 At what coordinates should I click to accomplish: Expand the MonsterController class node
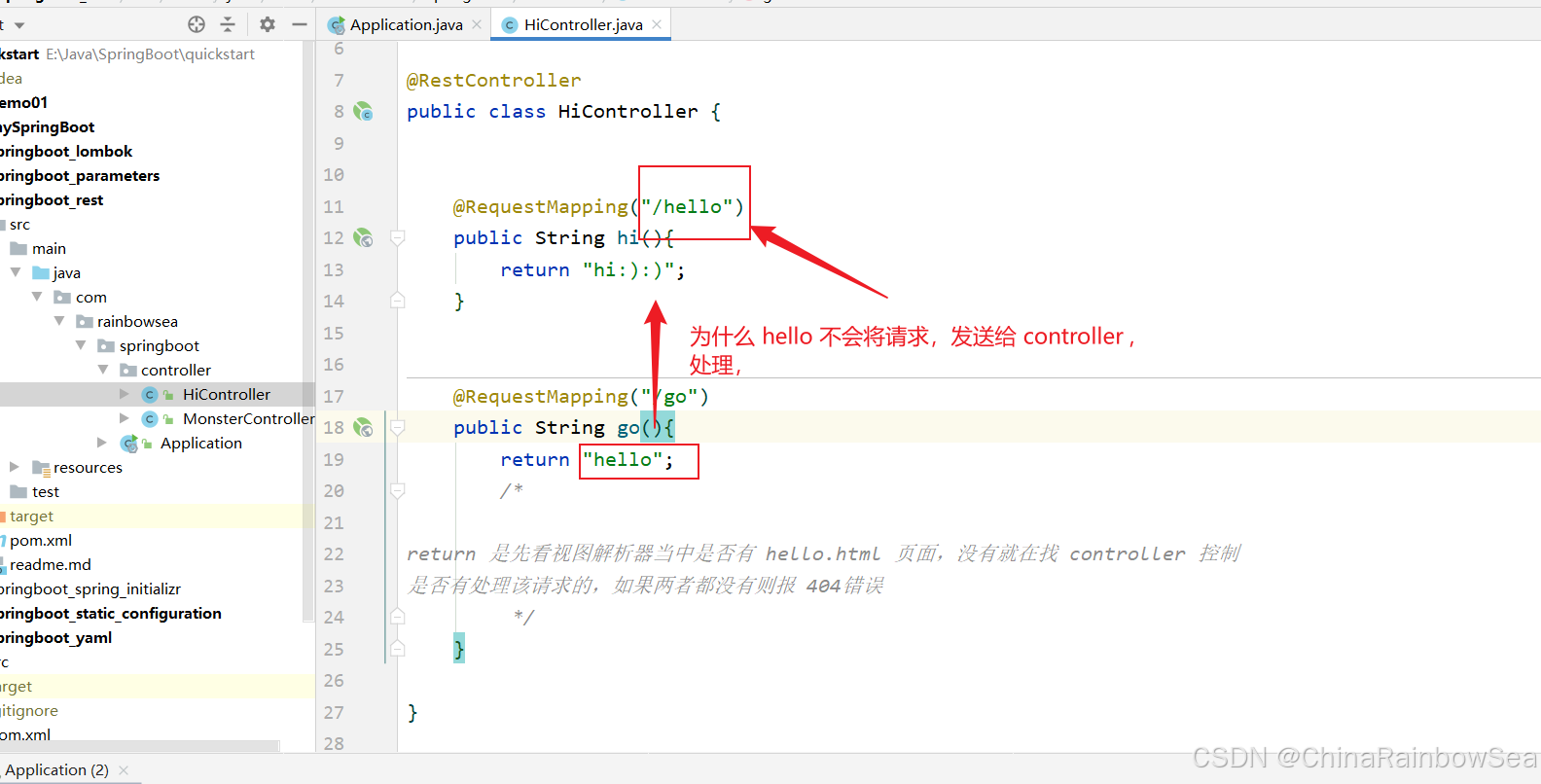[x=125, y=418]
